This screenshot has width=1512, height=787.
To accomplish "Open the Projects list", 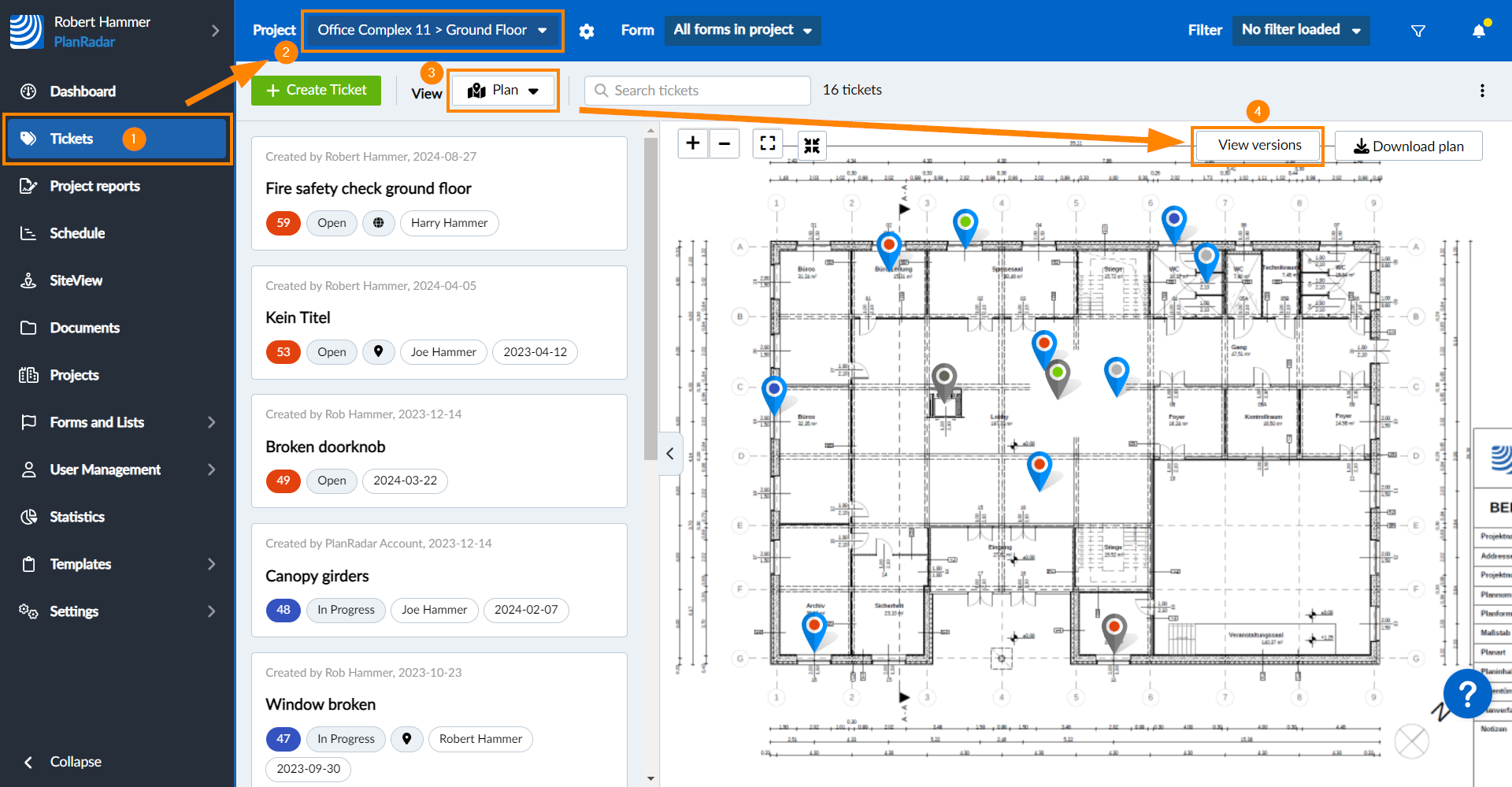I will [74, 375].
